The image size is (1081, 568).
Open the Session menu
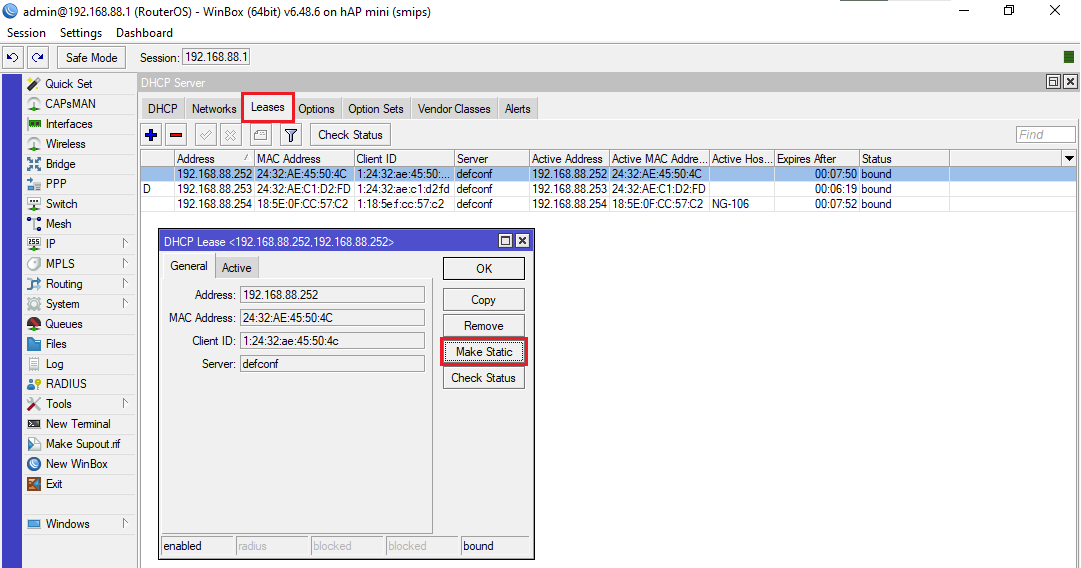tap(26, 33)
